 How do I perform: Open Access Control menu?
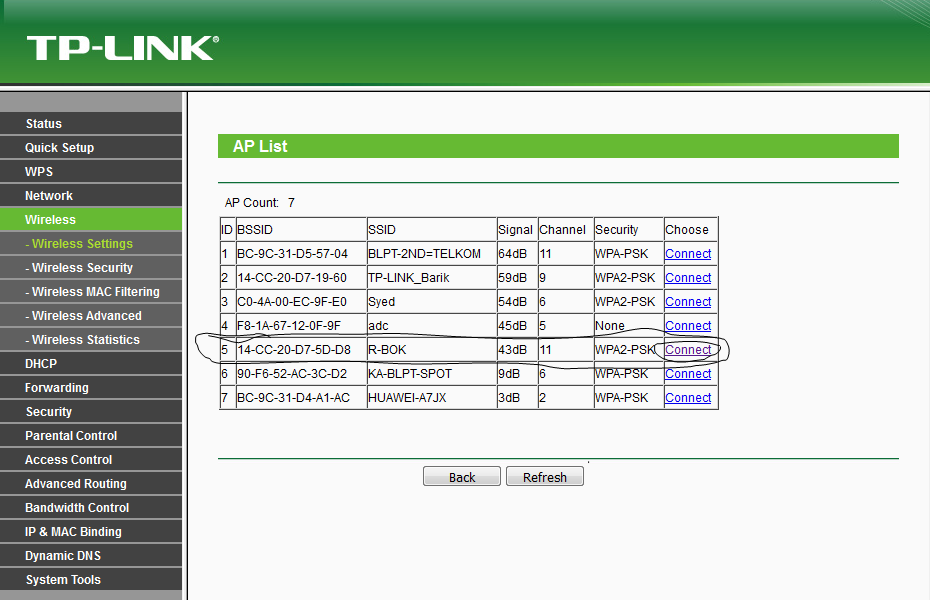coord(91,459)
